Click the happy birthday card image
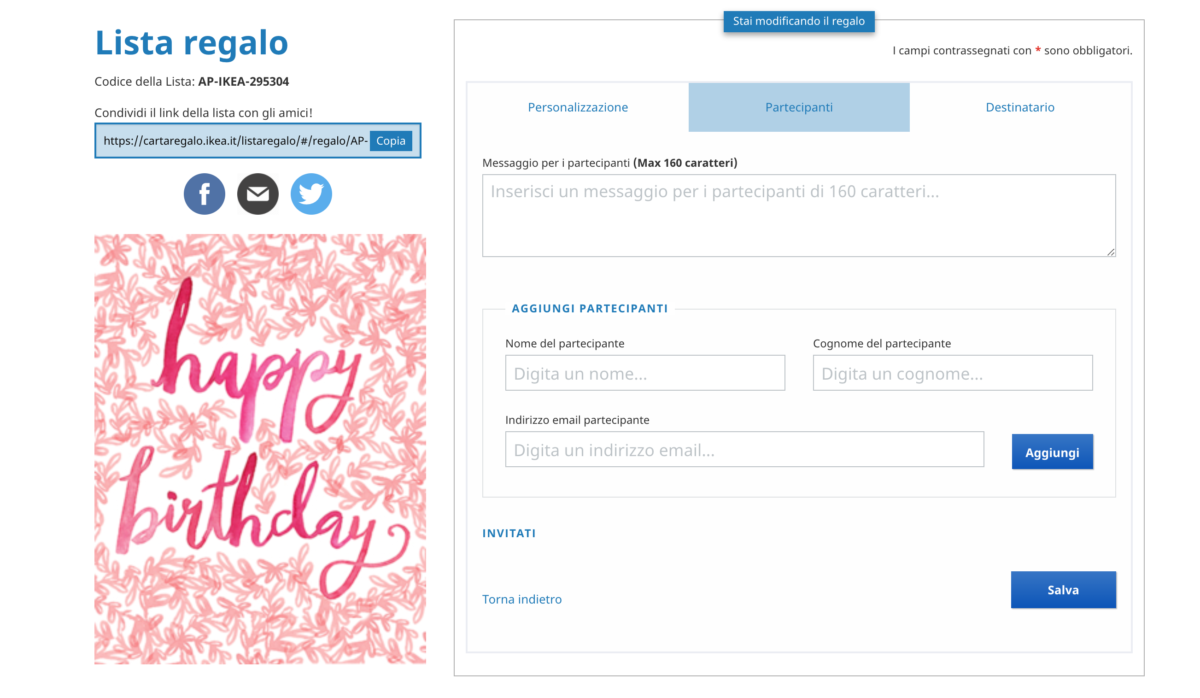 [x=260, y=449]
